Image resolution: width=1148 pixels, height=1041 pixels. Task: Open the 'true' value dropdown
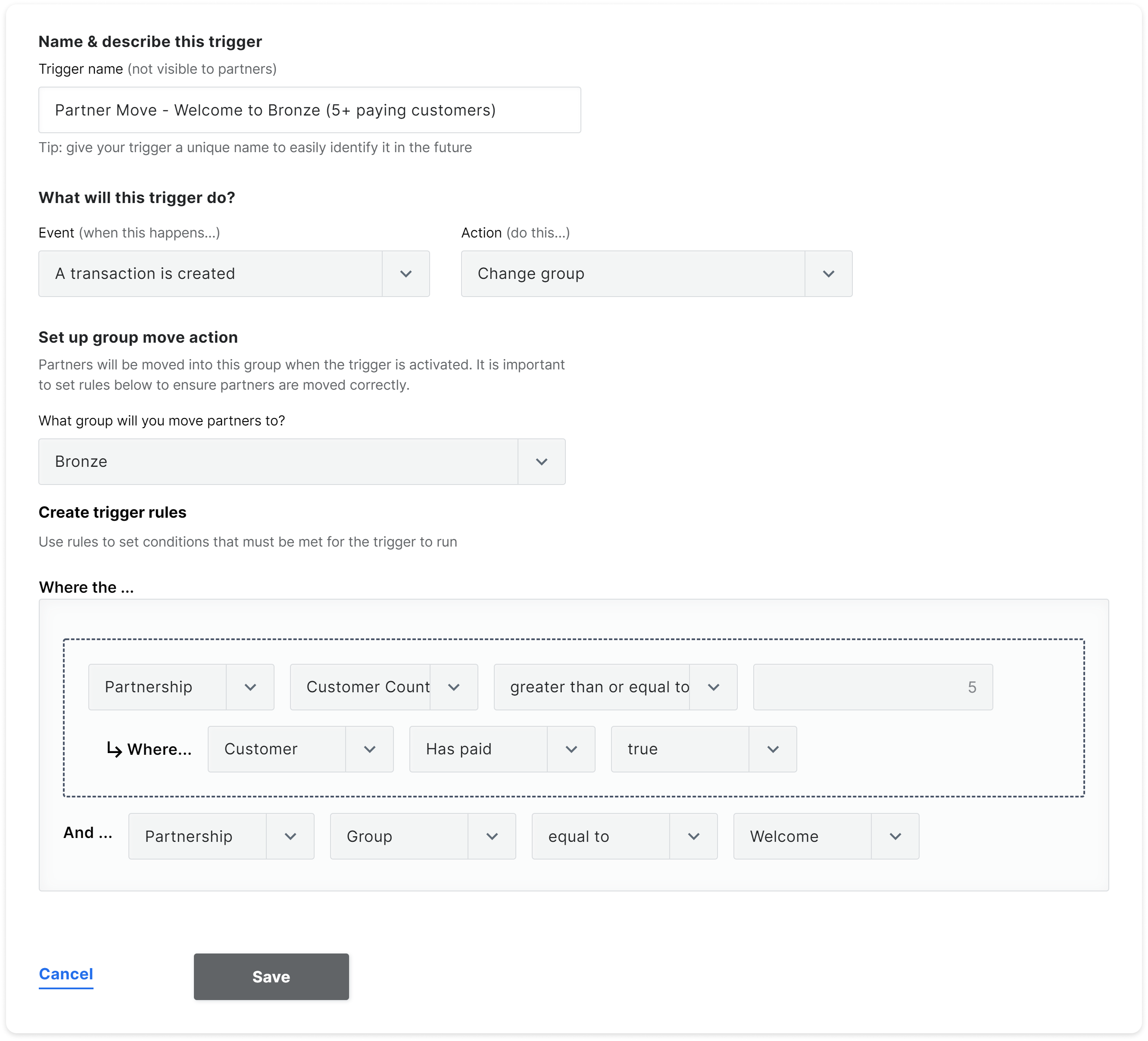click(703, 749)
